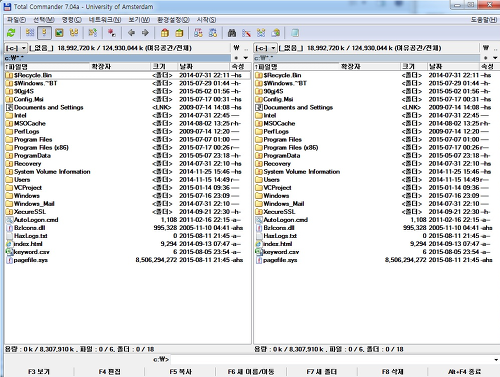Select Documents and Settings in the right panel
Image resolution: width=500 pixels, height=377 pixels.
[377, 107]
